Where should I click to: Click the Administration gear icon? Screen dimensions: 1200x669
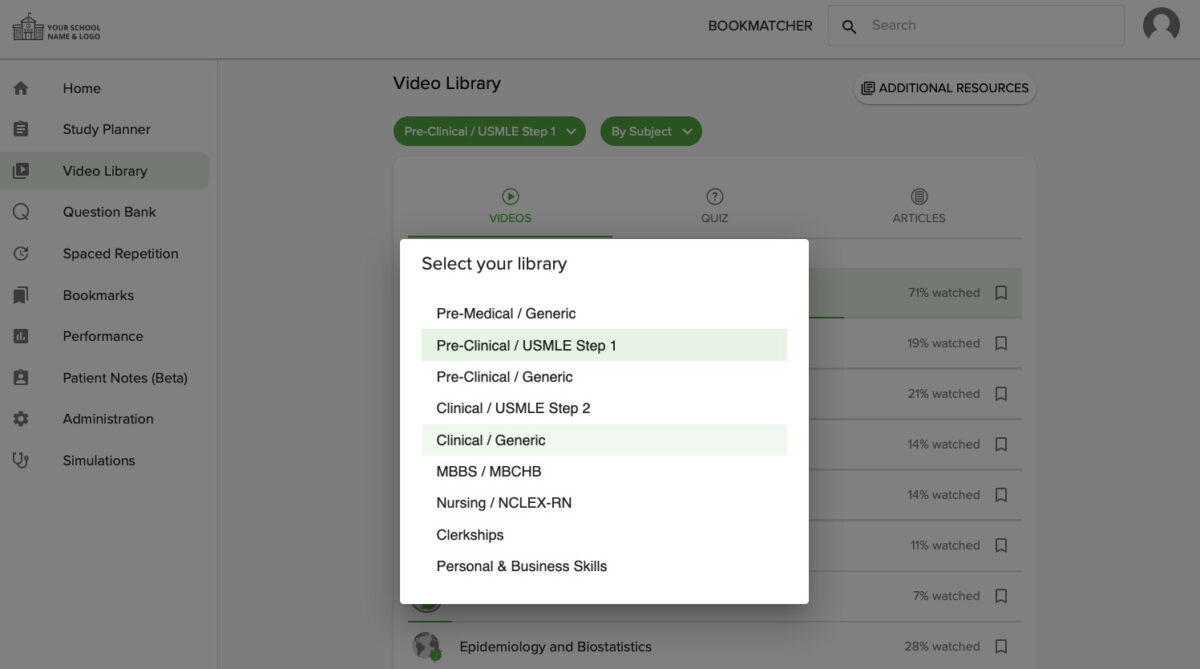tap(21, 419)
